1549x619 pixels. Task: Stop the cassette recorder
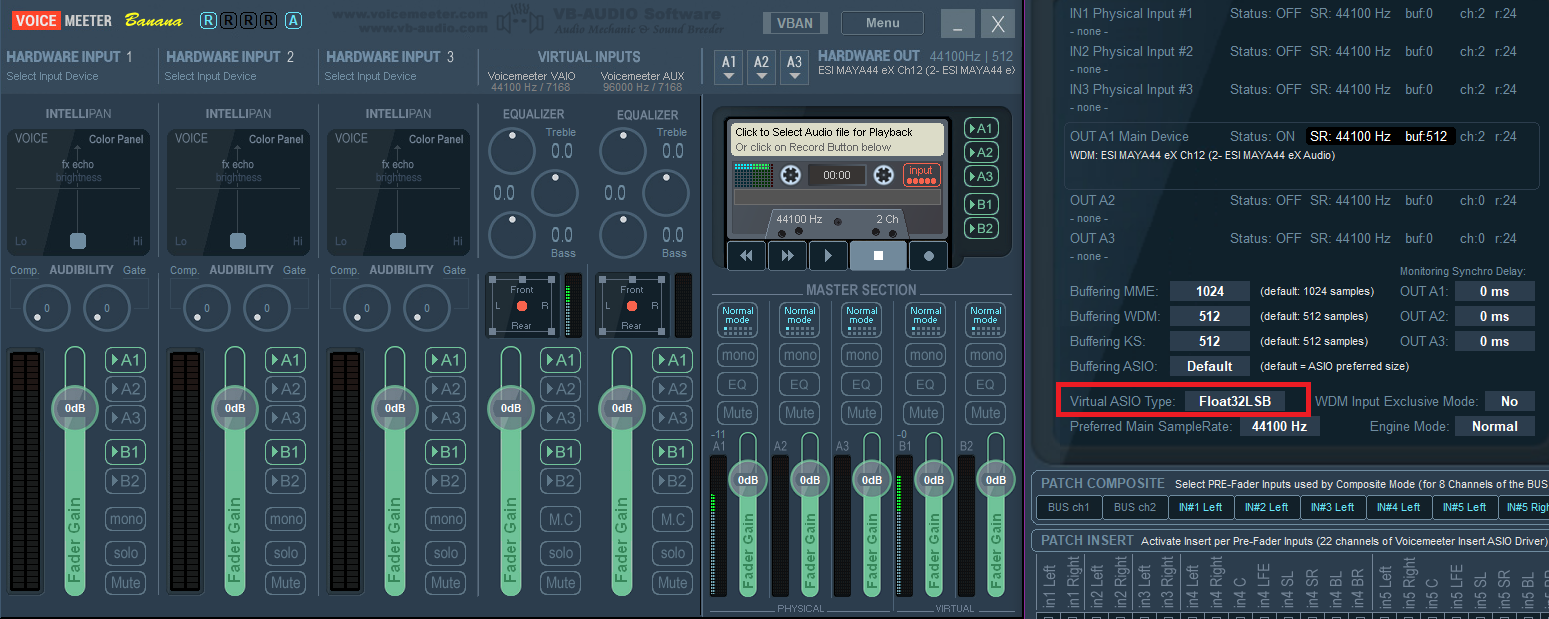[x=878, y=255]
